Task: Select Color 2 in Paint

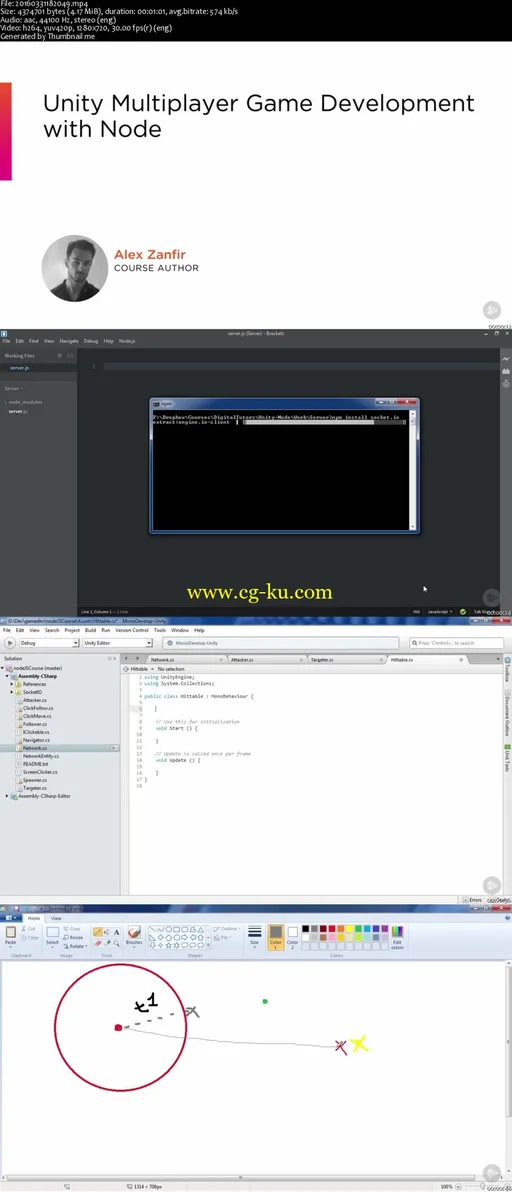Action: point(292,937)
